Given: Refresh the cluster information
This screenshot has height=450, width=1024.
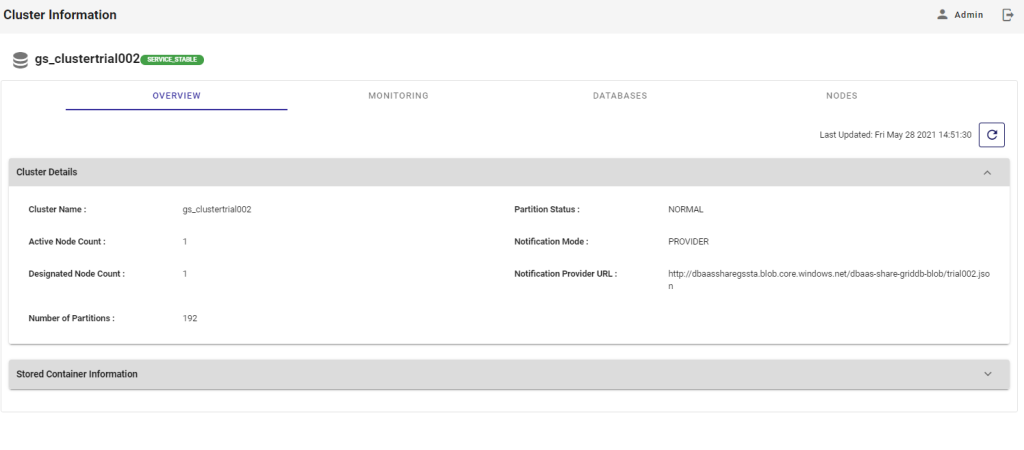Looking at the screenshot, I should pyautogui.click(x=991, y=135).
